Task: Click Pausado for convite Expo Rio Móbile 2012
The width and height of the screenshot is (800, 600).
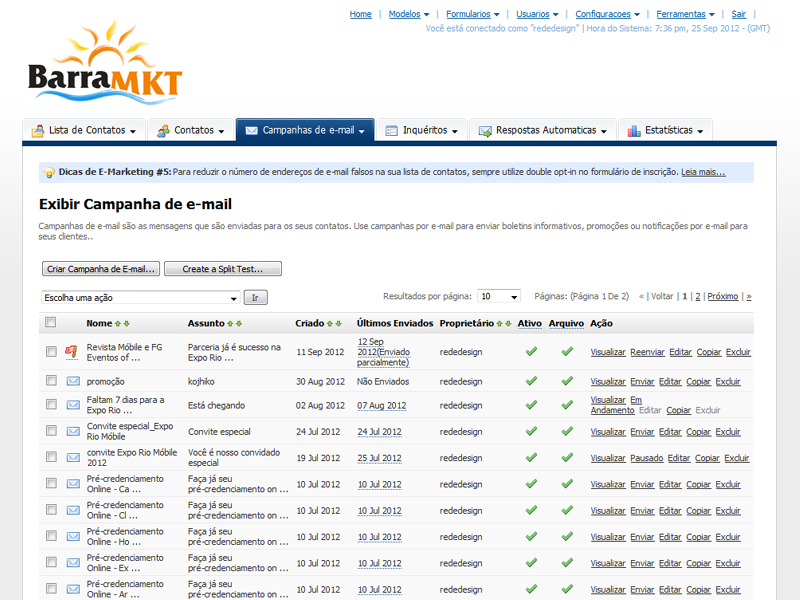Action: tap(646, 458)
